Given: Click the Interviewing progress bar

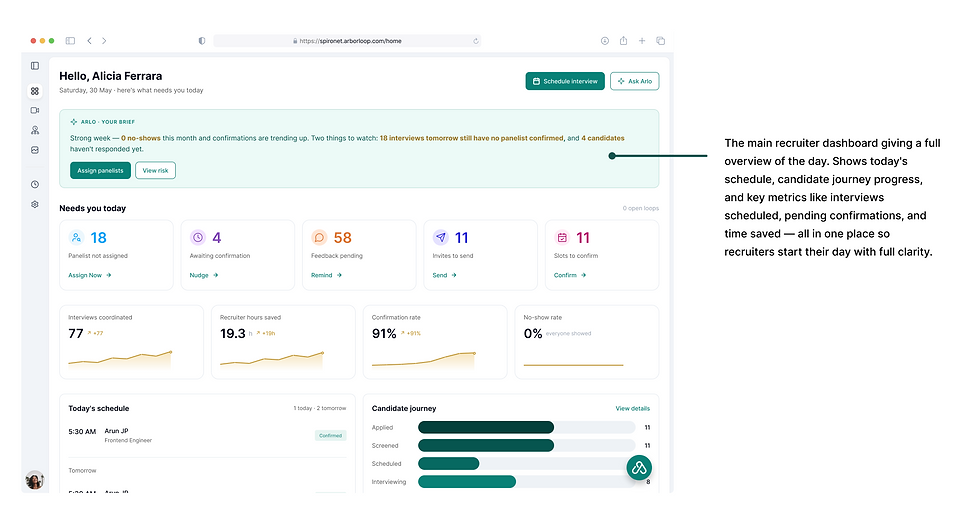Looking at the screenshot, I should [x=527, y=481].
